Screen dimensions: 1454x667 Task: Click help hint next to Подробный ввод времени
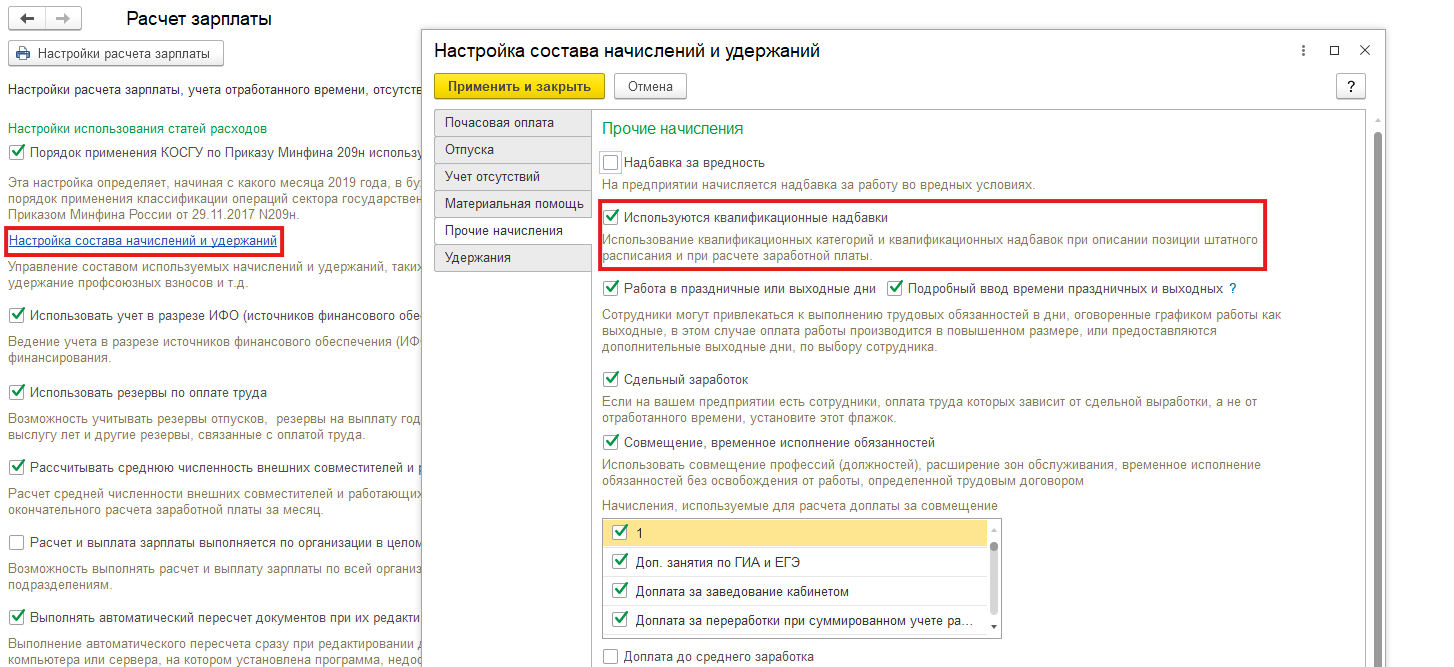tap(1233, 288)
